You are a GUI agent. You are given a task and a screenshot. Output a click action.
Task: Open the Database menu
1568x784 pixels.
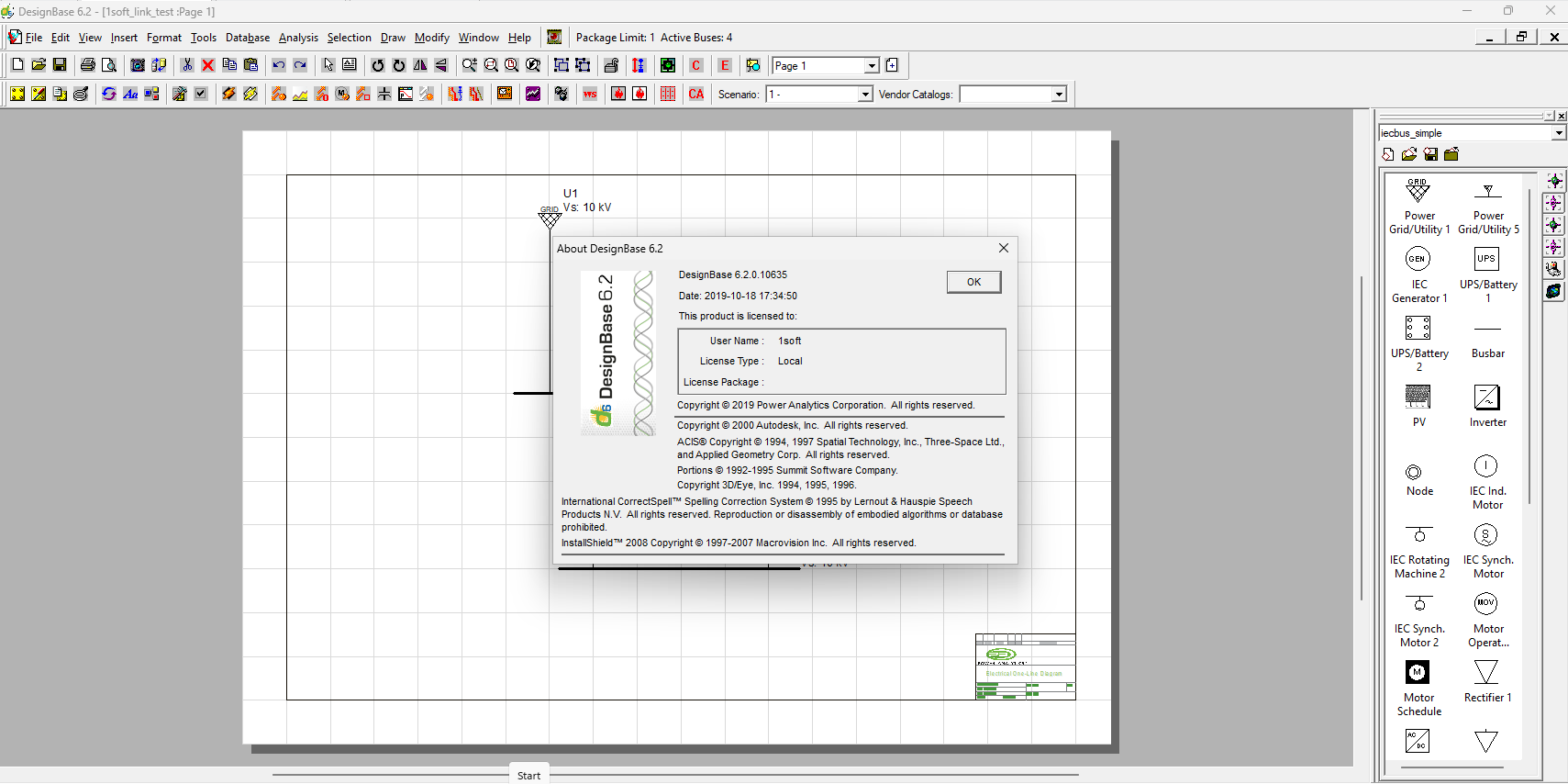248,38
